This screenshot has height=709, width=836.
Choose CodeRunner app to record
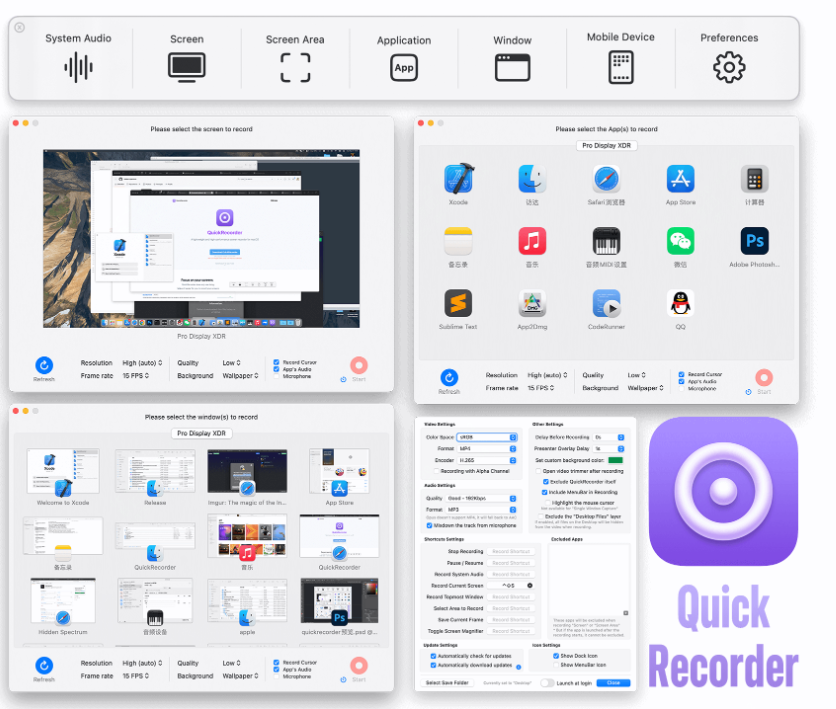point(606,304)
